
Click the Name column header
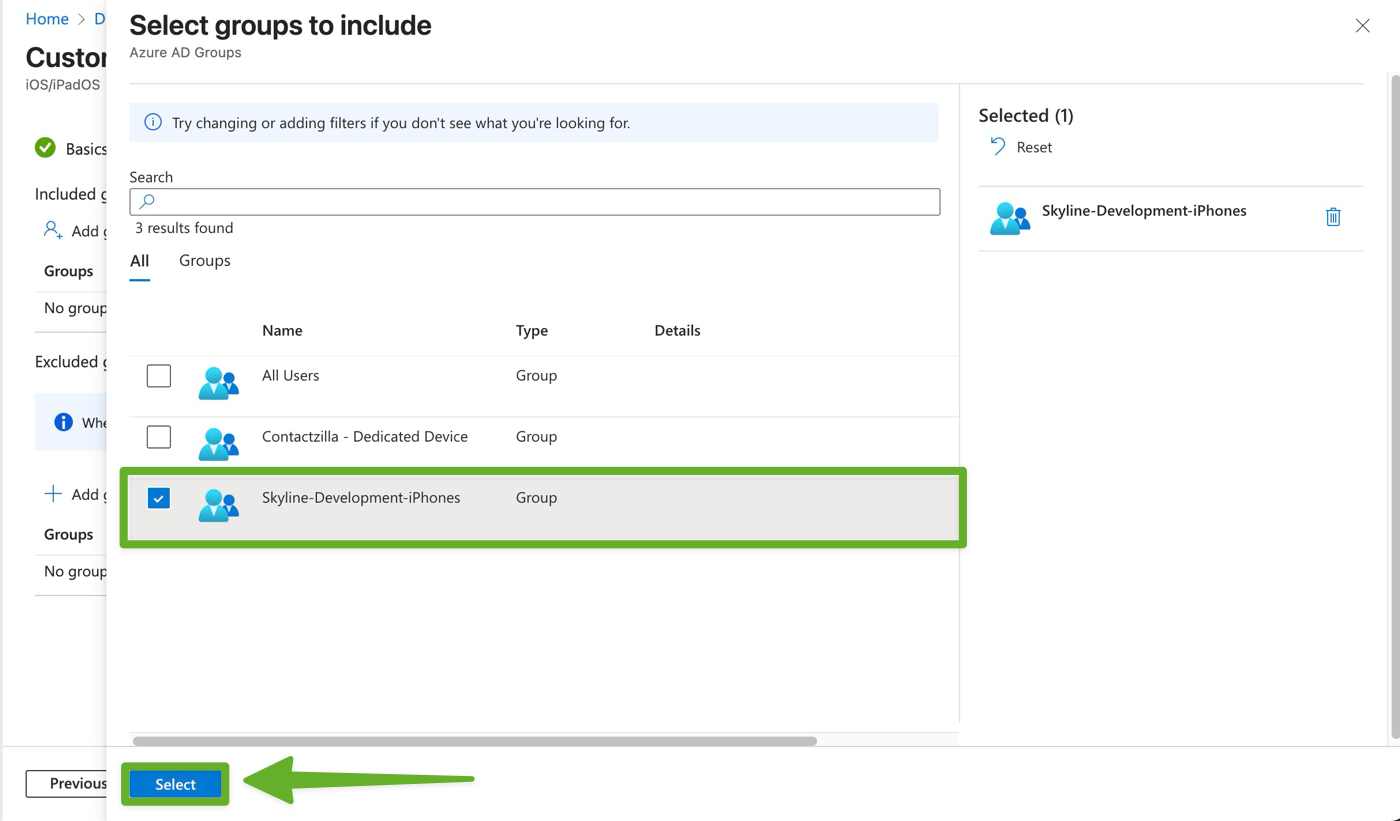282,330
